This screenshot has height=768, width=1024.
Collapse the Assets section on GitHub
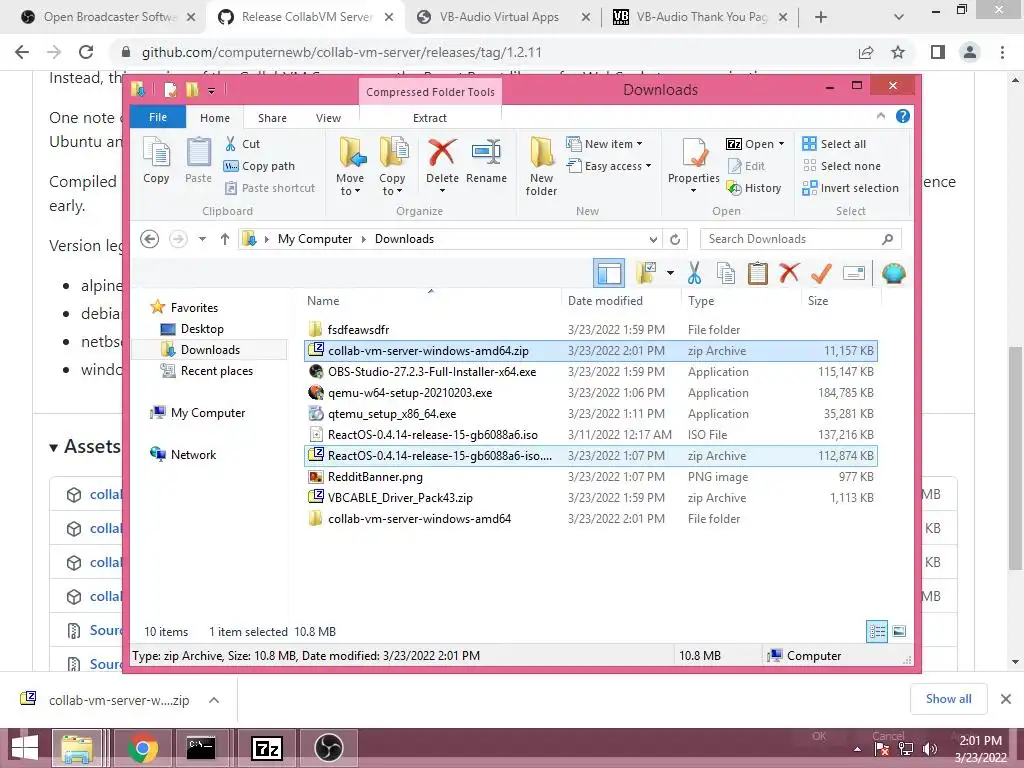[x=54, y=447]
